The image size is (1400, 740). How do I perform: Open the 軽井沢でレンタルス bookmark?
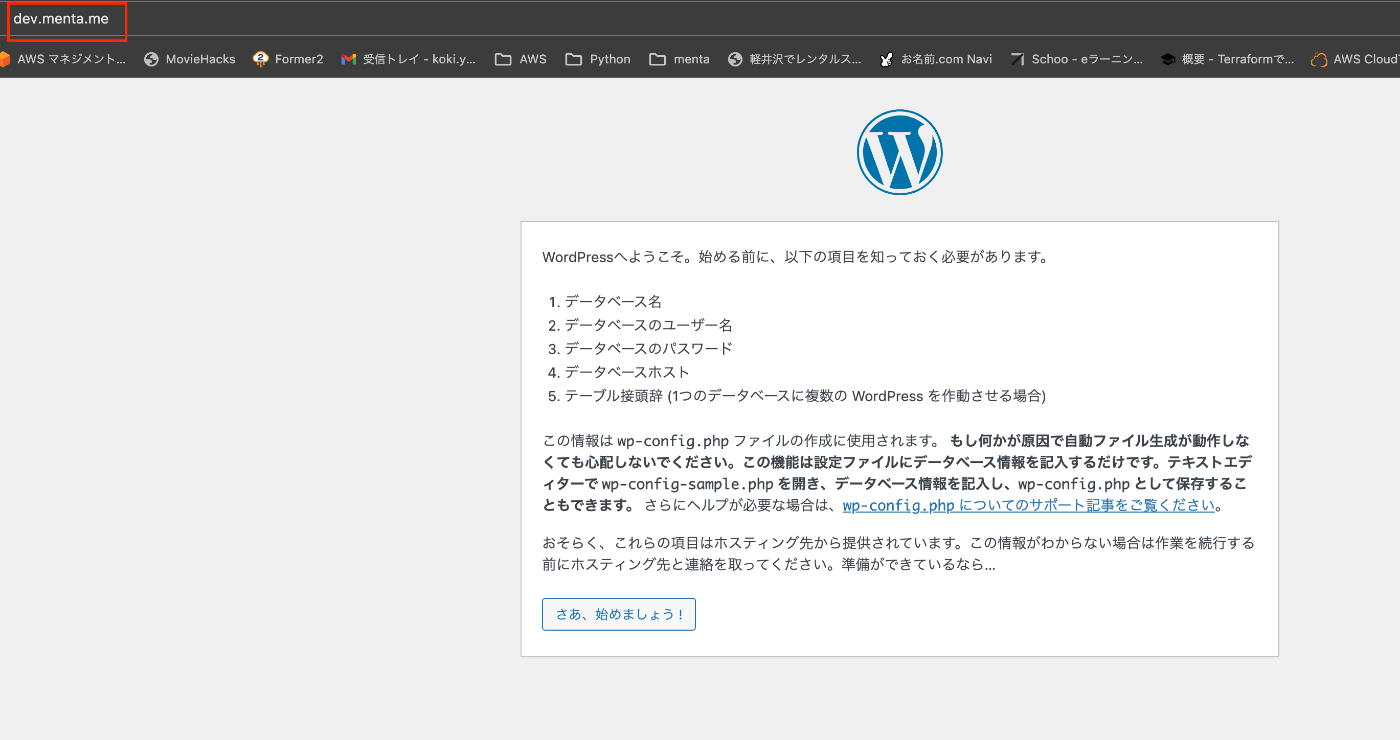(x=795, y=59)
